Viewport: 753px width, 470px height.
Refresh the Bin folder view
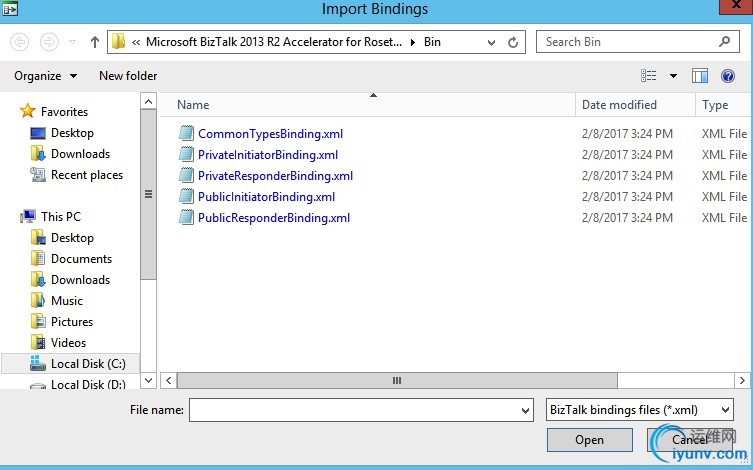[513, 42]
